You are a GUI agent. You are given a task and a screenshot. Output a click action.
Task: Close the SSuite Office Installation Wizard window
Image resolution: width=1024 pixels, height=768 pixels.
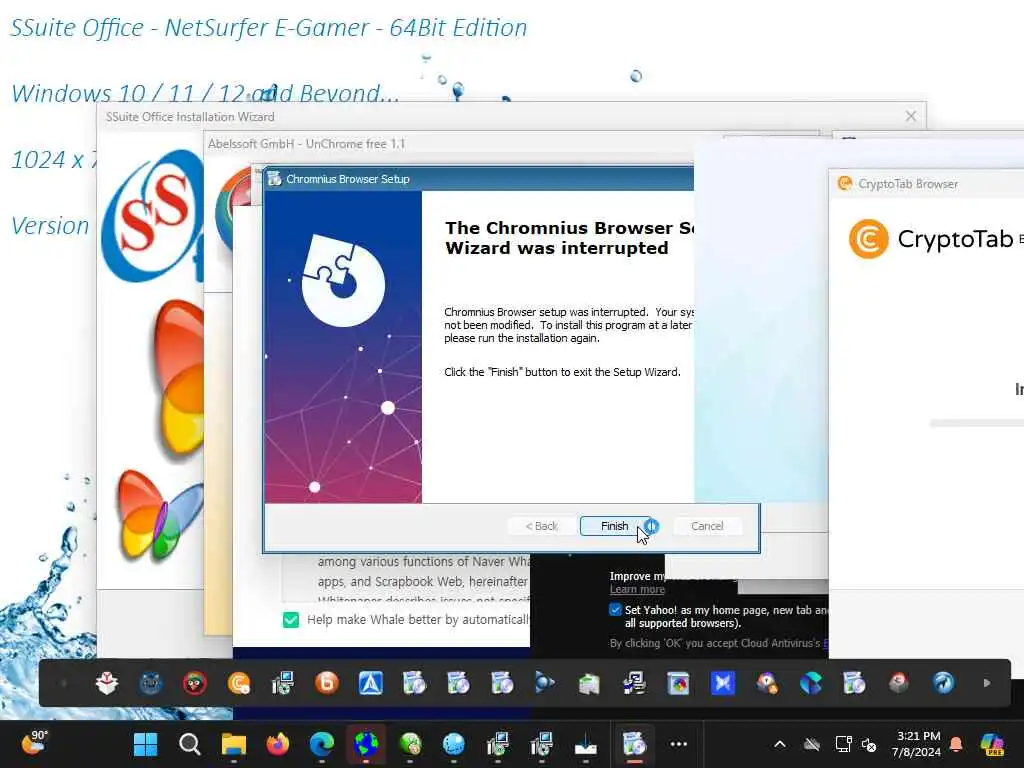click(910, 116)
